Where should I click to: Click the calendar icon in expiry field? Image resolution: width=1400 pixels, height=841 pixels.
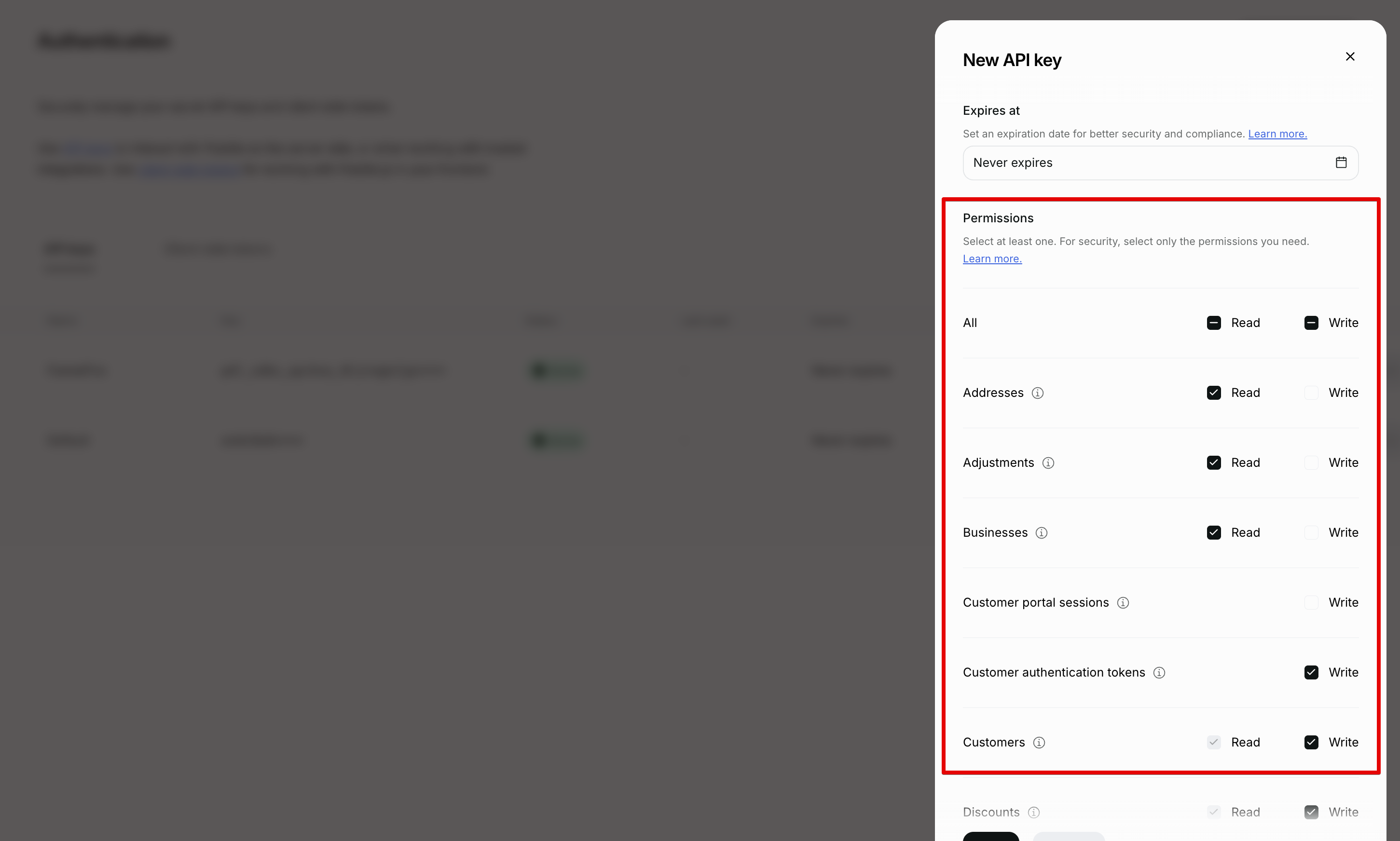1341,163
